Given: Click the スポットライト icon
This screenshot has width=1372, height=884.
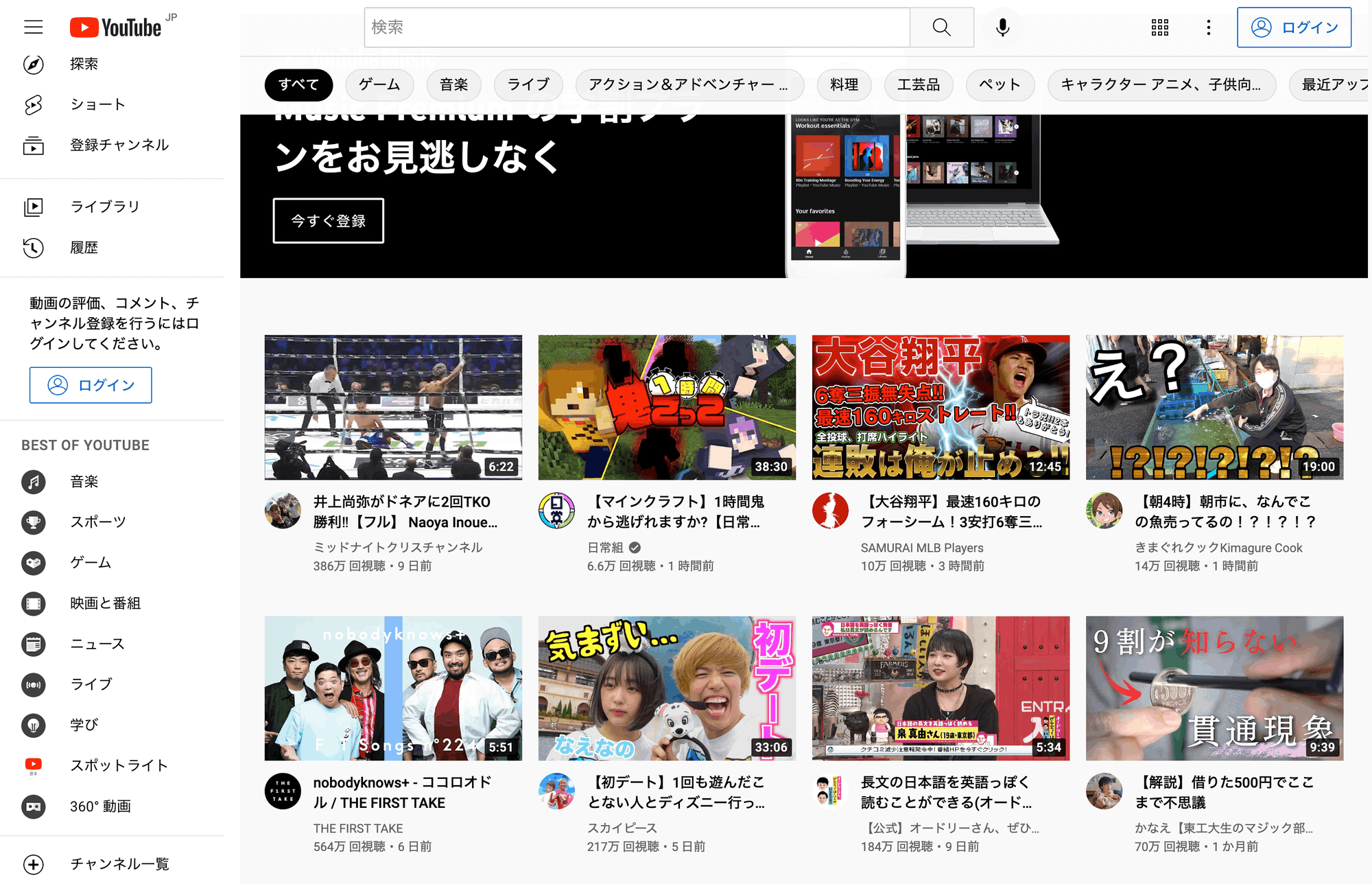Looking at the screenshot, I should click(34, 765).
